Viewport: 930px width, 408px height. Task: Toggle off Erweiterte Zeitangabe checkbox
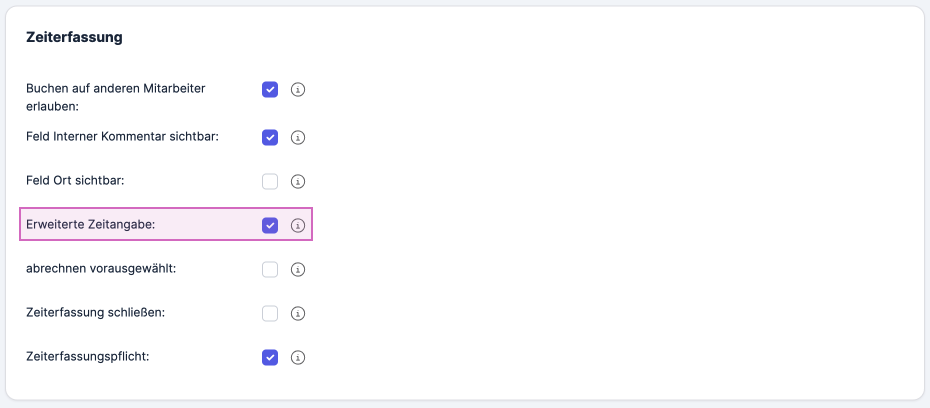[270, 225]
